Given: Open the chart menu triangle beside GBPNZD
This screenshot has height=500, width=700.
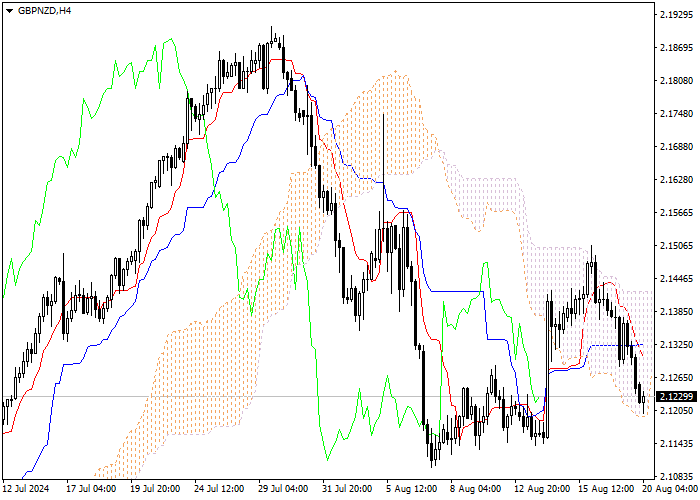Looking at the screenshot, I should tap(9, 11).
